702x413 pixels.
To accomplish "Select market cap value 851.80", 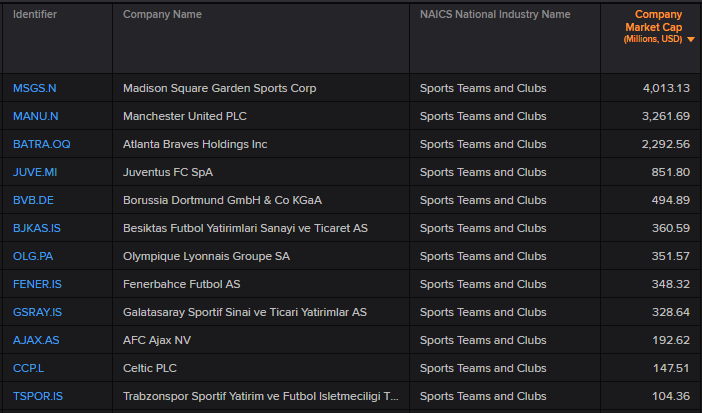I will [671, 172].
